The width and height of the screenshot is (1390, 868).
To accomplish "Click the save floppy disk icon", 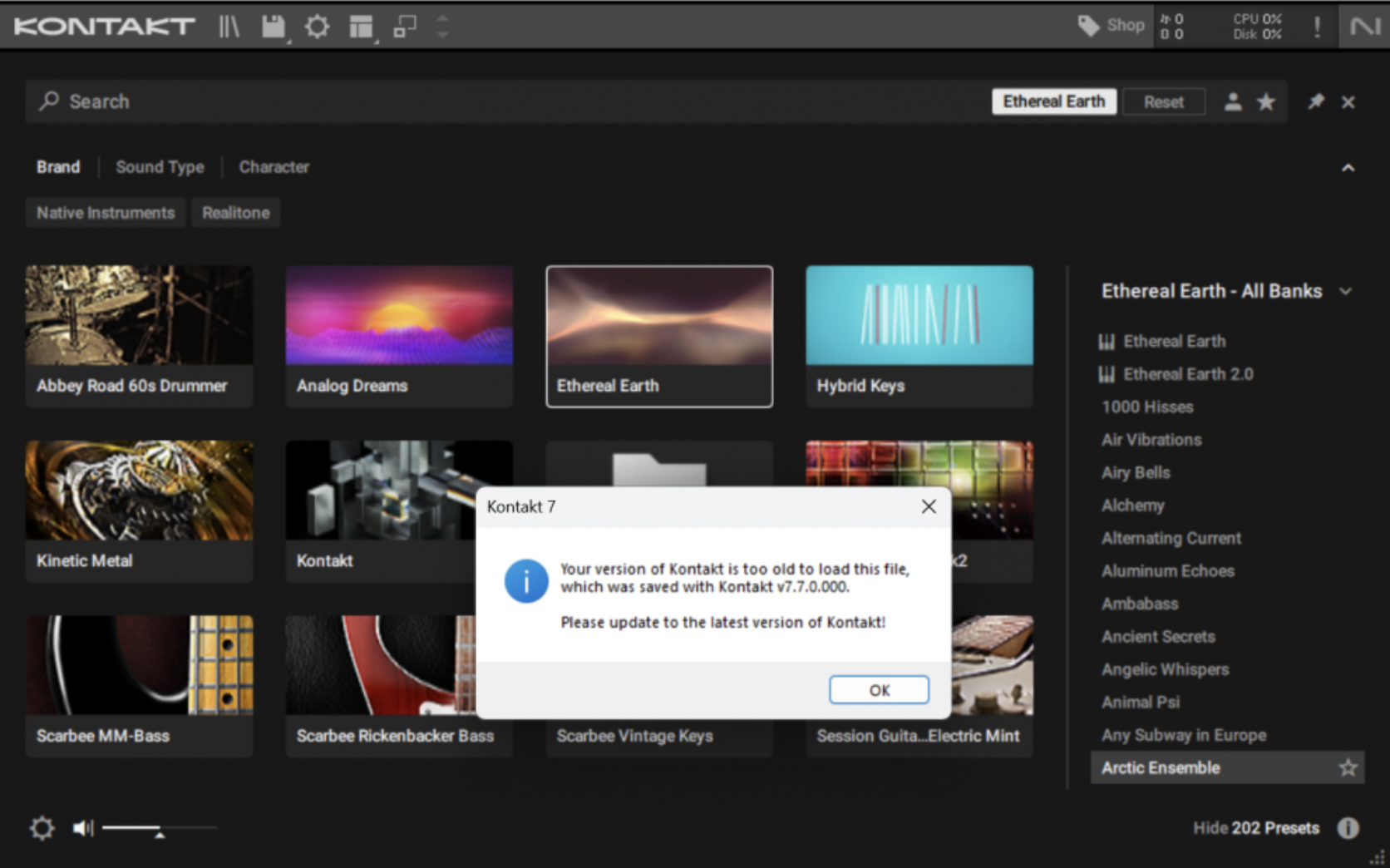I will tap(274, 27).
